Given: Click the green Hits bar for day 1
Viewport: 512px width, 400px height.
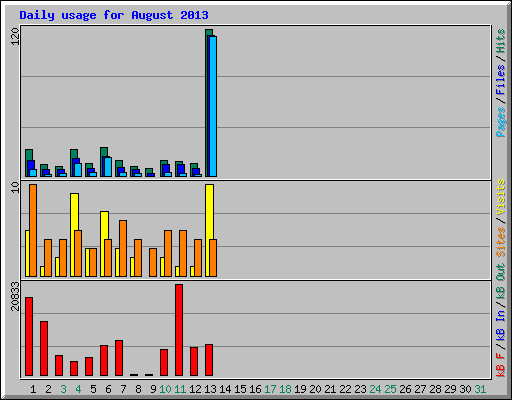Looking at the screenshot, I should [x=29, y=163].
